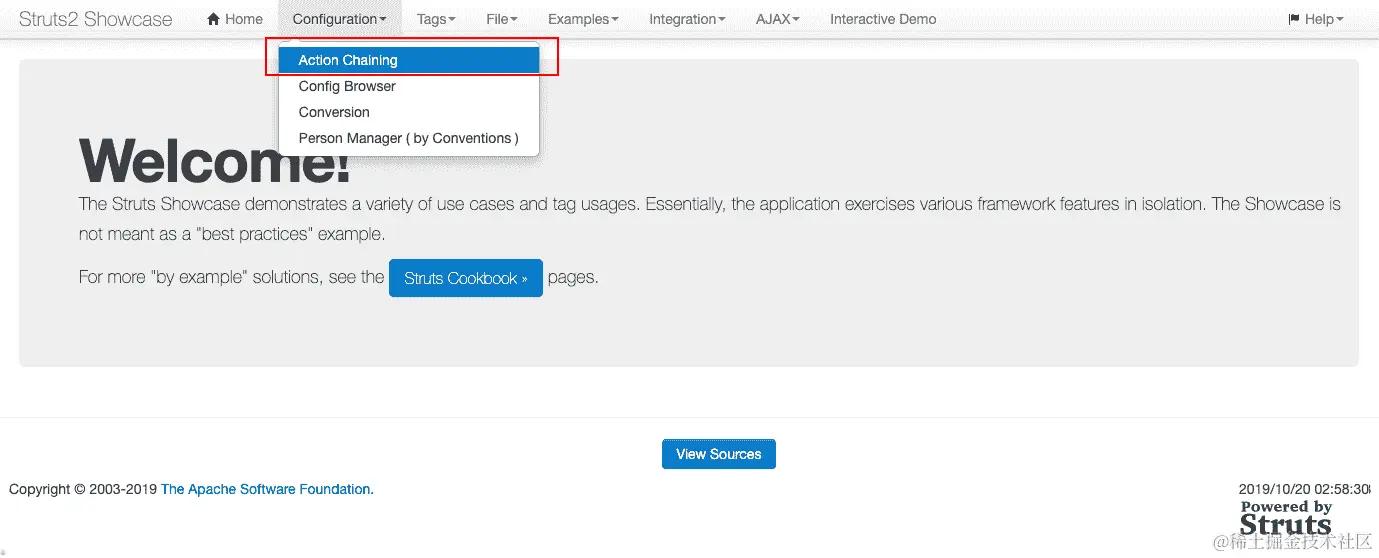1379x558 pixels.
Task: Expand the AJAX dropdown menu
Action: (x=777, y=19)
